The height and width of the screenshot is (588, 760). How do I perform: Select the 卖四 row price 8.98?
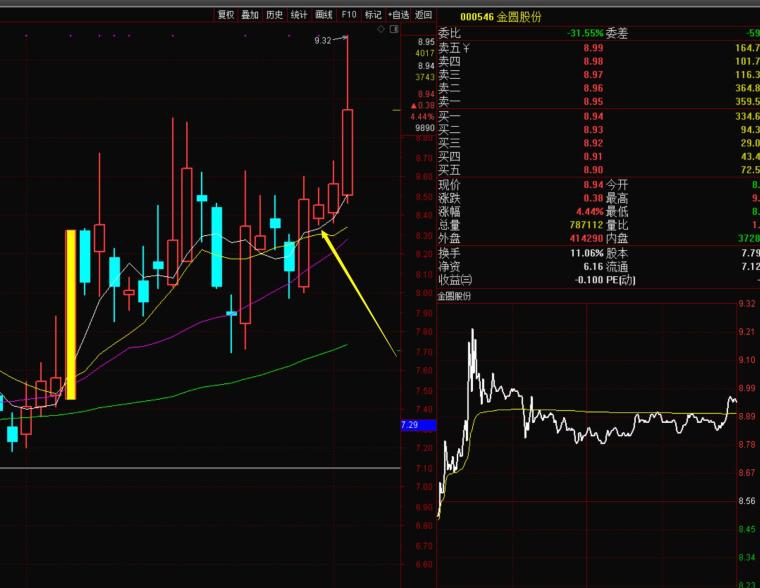coord(593,62)
